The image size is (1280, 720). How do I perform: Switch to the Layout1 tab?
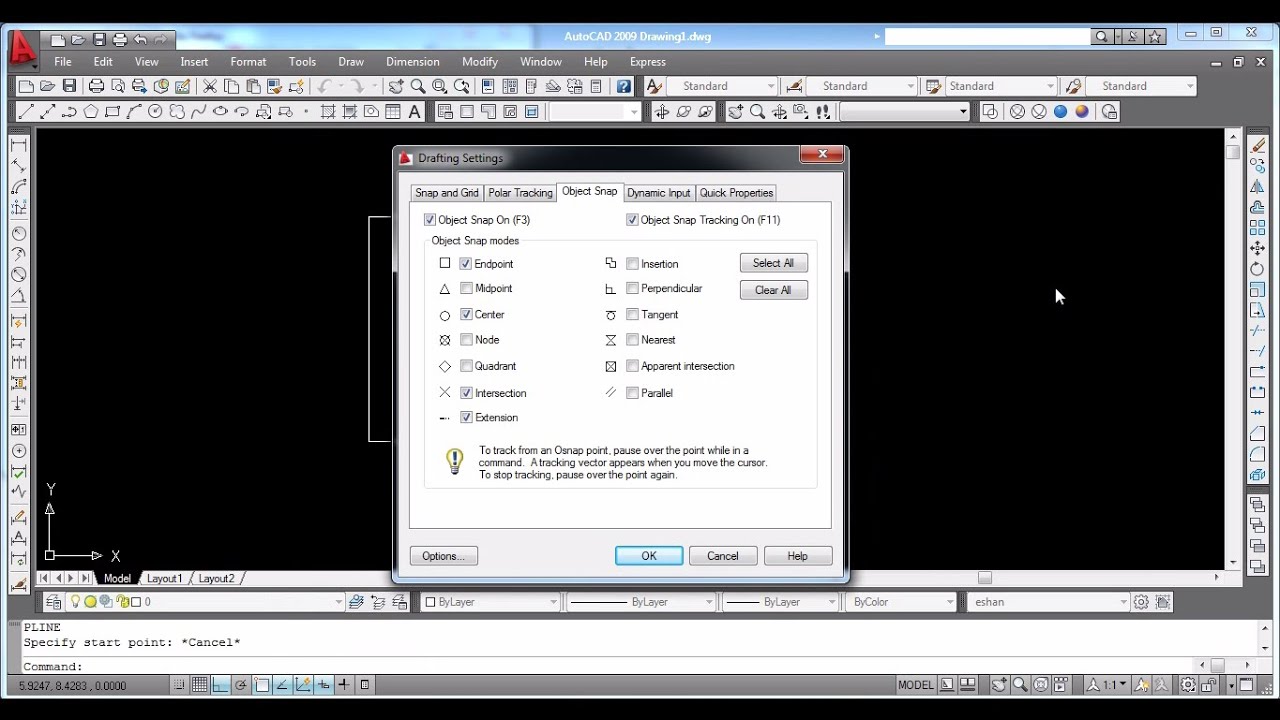point(164,578)
